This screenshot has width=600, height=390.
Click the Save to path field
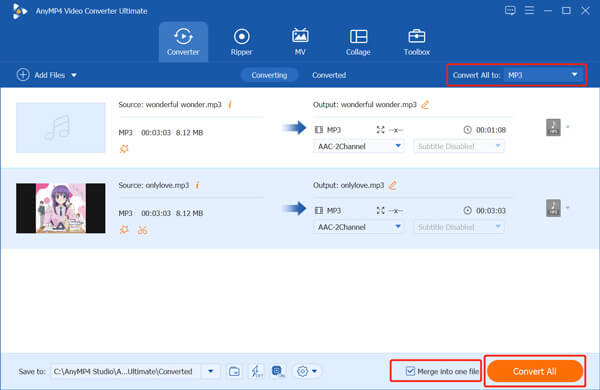(126, 371)
